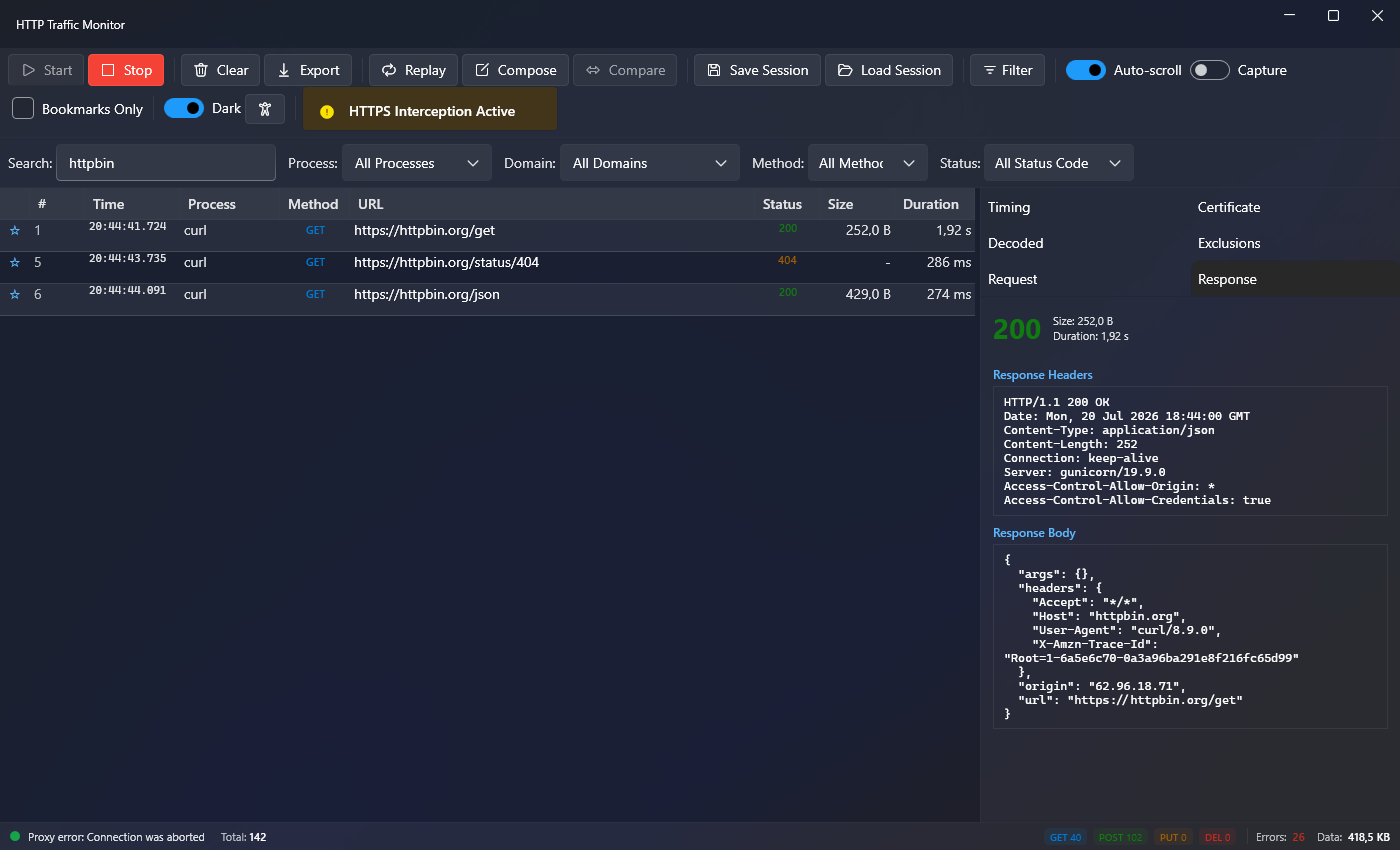1400x850 pixels.
Task: Click the HTTPS Interception Active warning icon
Action: 327,111
